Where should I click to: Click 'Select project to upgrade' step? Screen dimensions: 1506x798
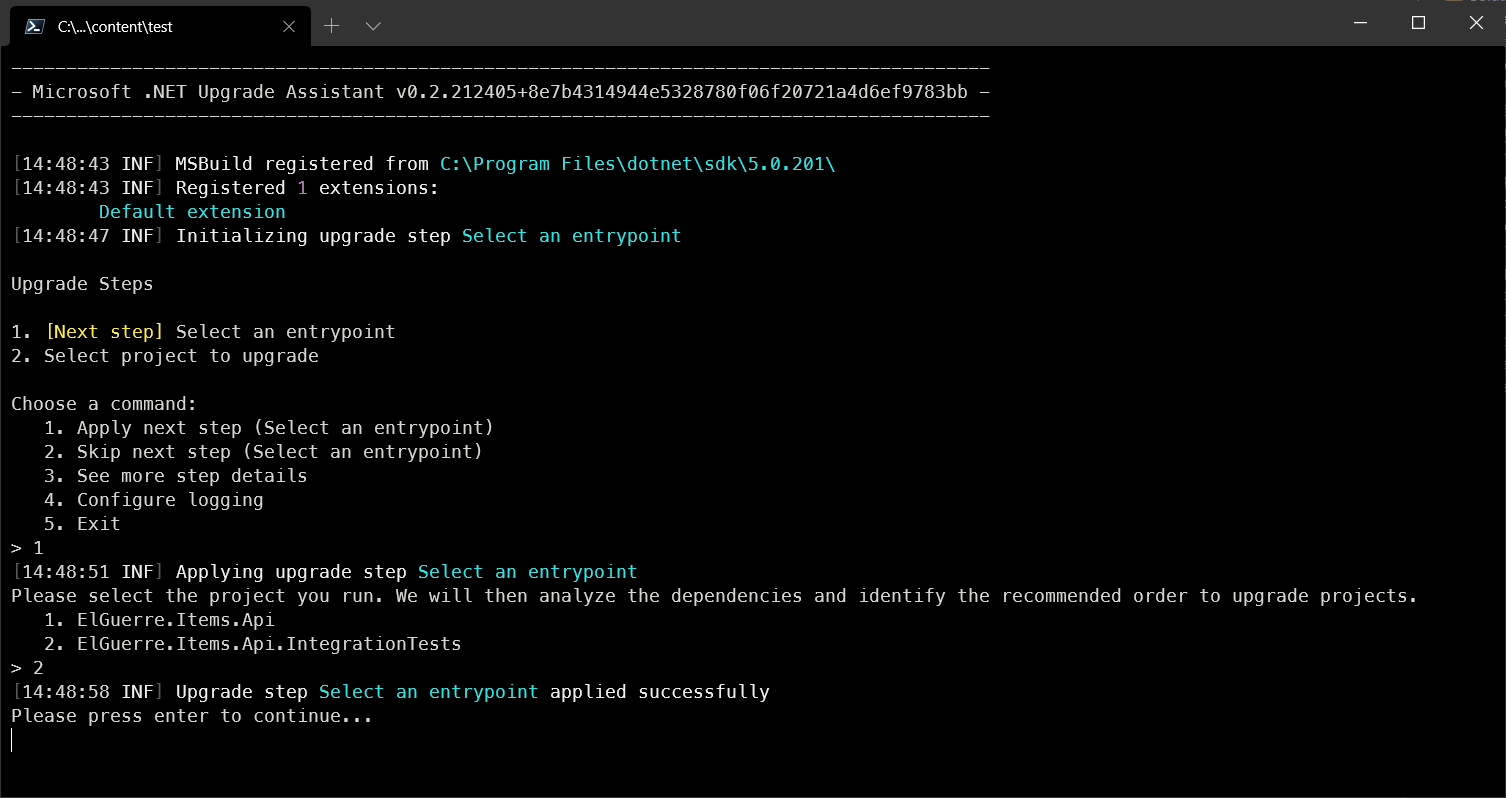click(181, 356)
